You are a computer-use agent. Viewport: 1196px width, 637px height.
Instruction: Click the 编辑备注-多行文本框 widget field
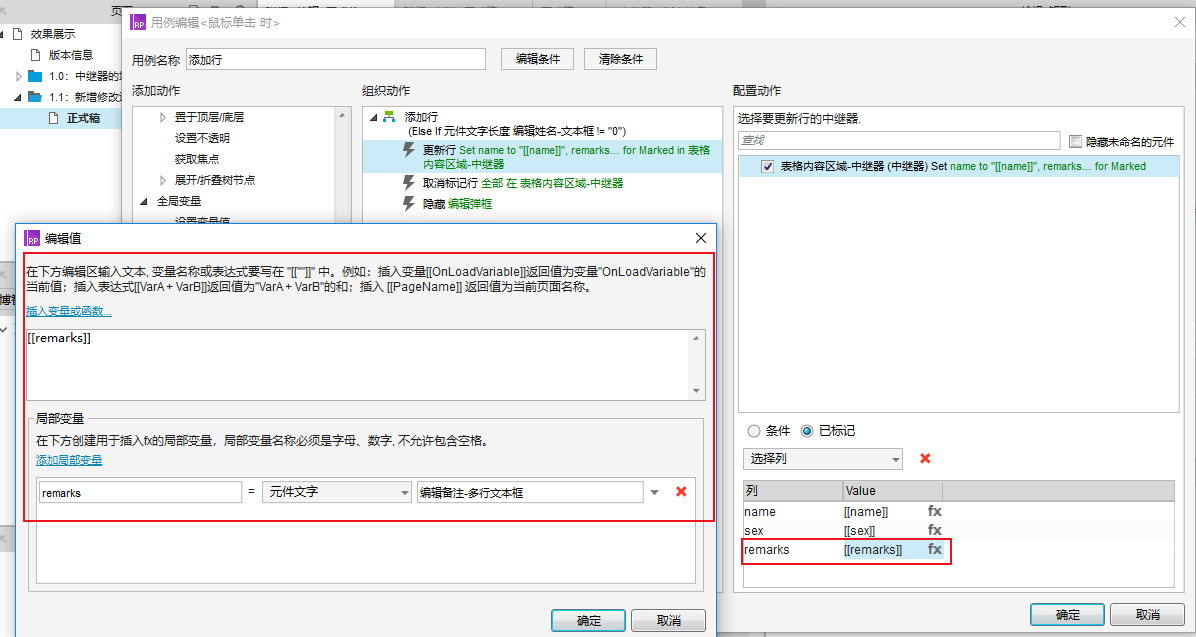click(x=530, y=492)
